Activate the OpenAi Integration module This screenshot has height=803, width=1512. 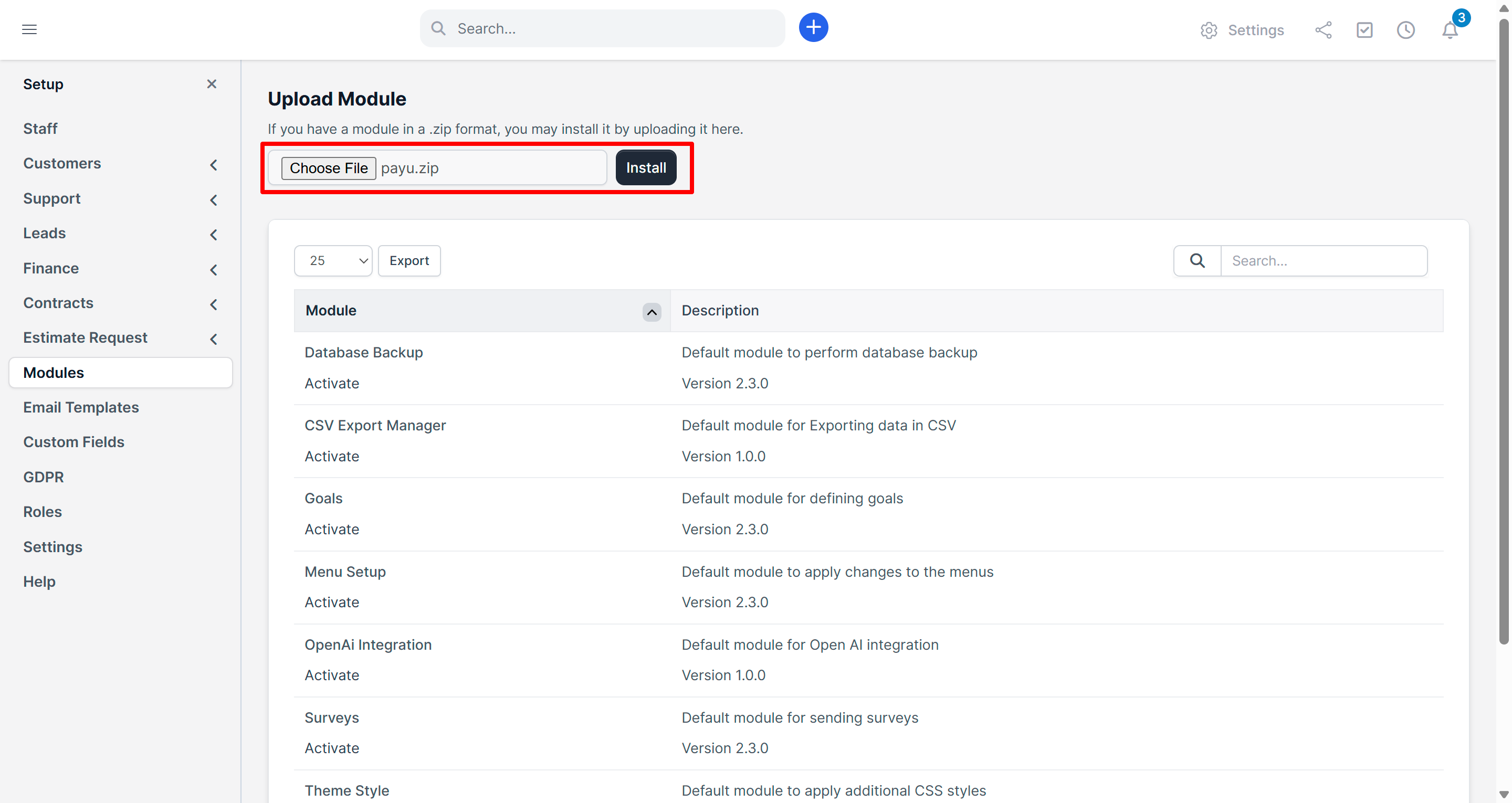click(x=332, y=675)
